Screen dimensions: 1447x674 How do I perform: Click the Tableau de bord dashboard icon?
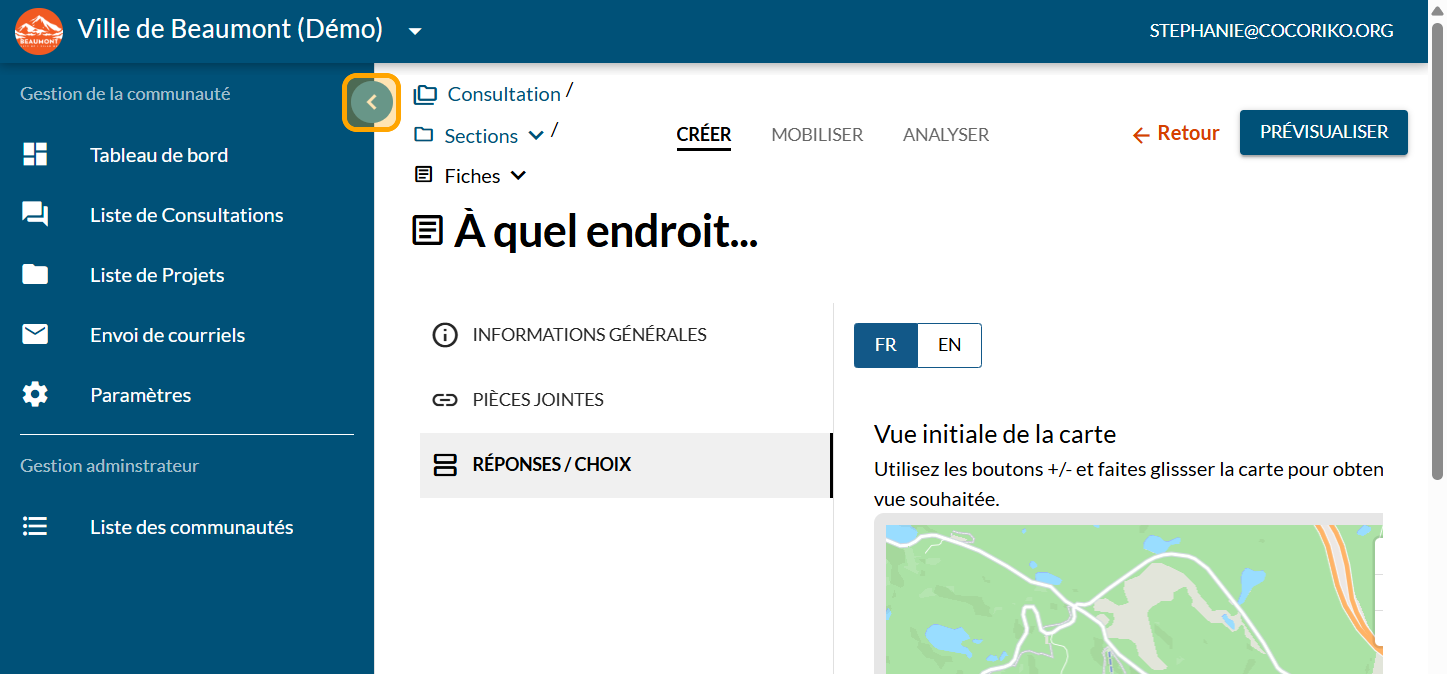[x=35, y=155]
